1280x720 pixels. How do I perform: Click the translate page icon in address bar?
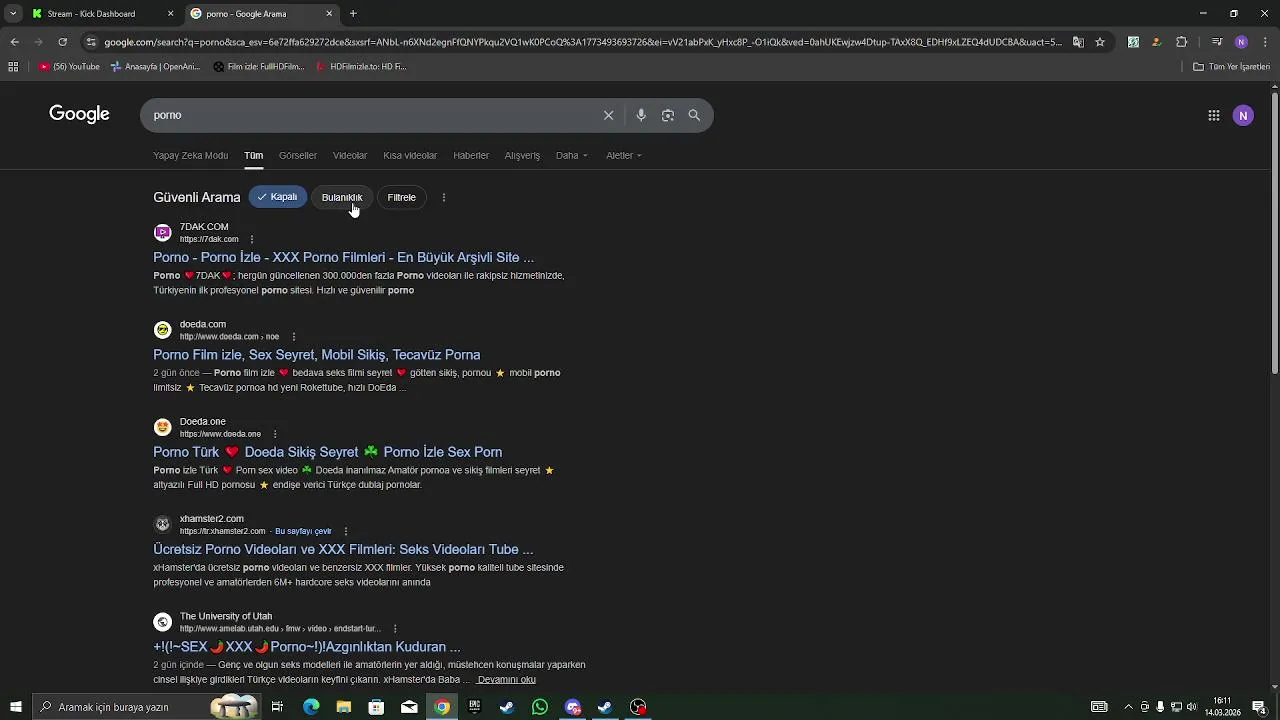pos(1078,42)
